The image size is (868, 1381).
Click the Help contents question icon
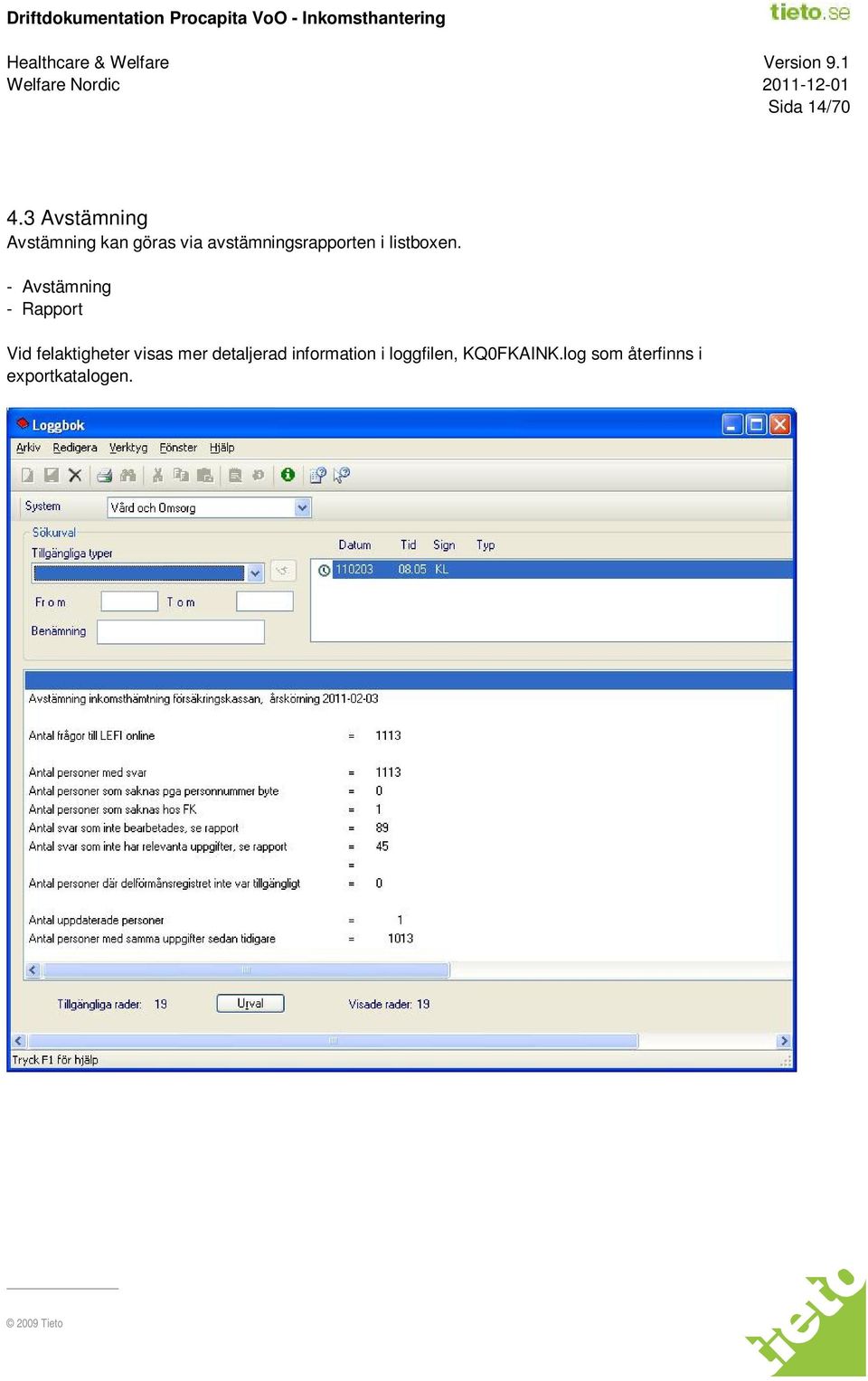click(317, 475)
